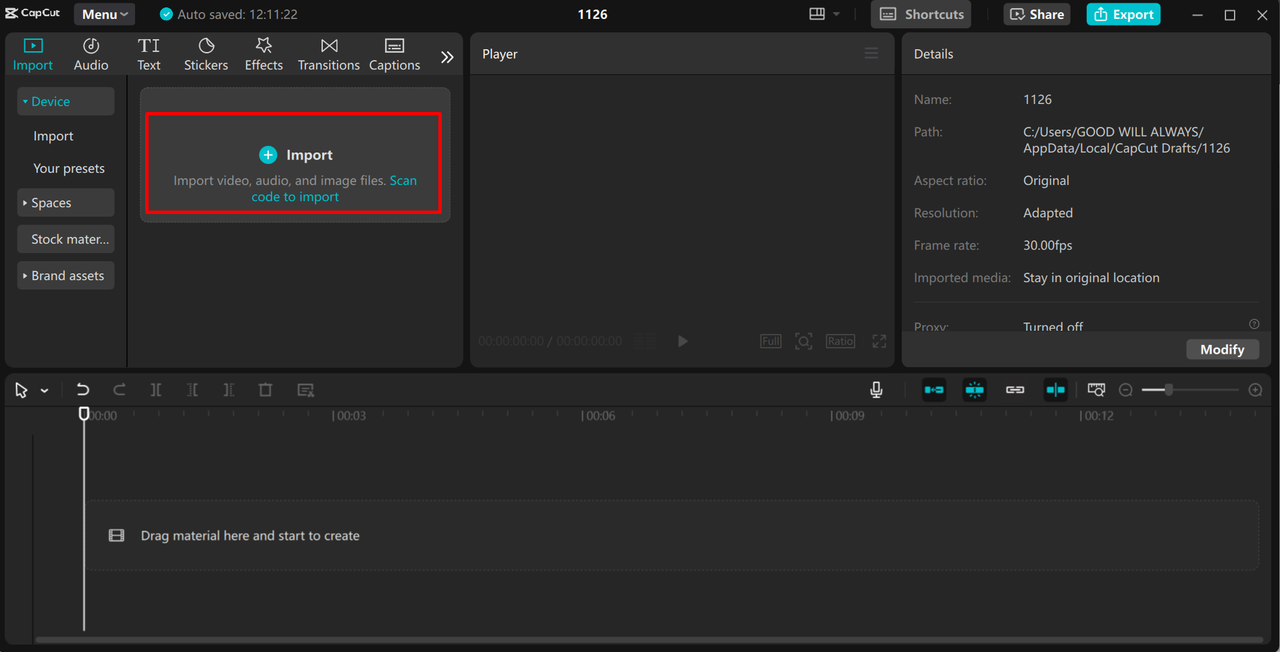This screenshot has width=1280, height=652.
Task: Open the Text tab
Action: pos(149,55)
